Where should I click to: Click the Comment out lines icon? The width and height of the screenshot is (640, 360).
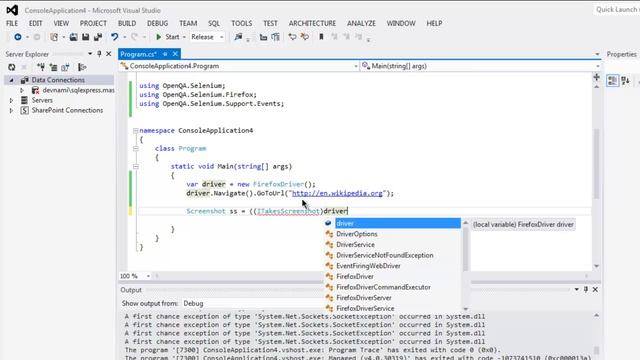click(x=263, y=37)
